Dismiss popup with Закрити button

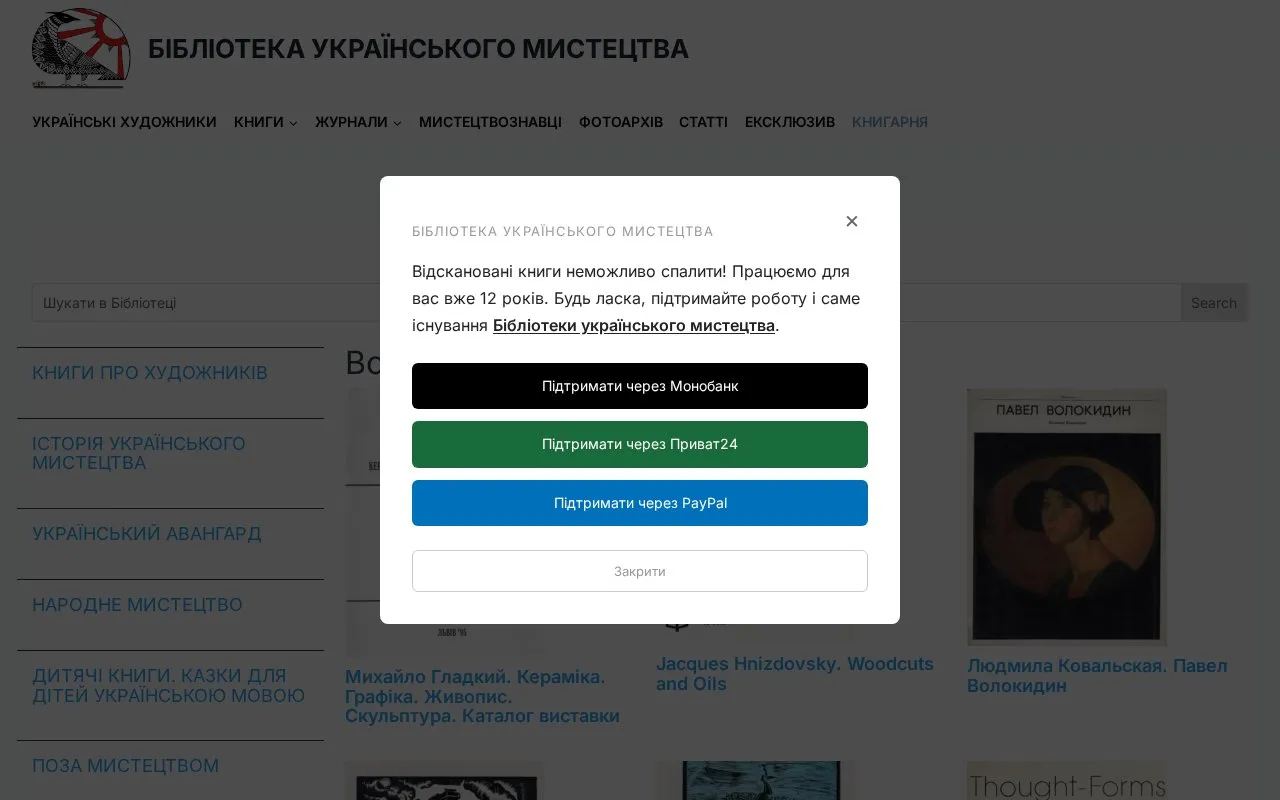click(x=640, y=571)
